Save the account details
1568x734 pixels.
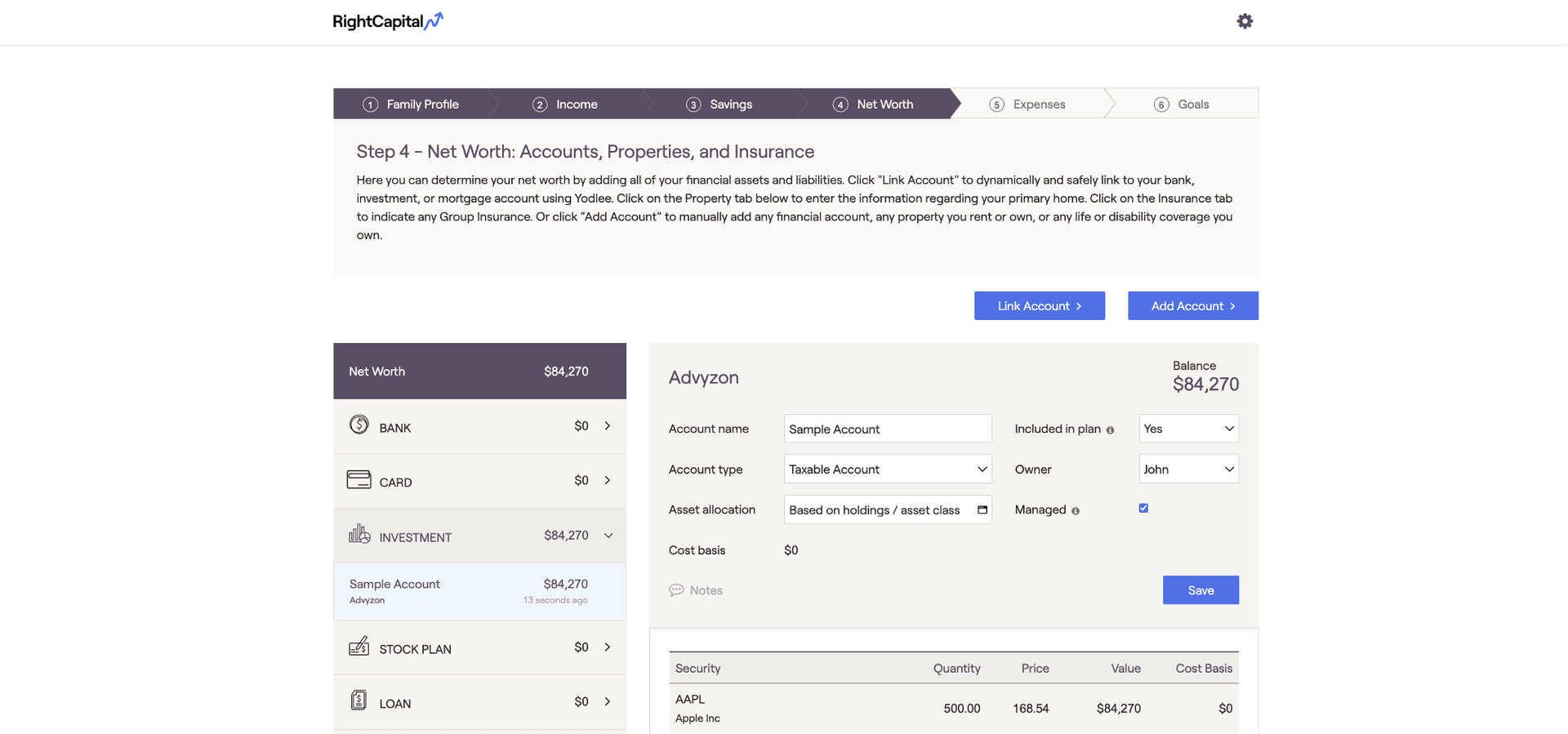point(1200,590)
